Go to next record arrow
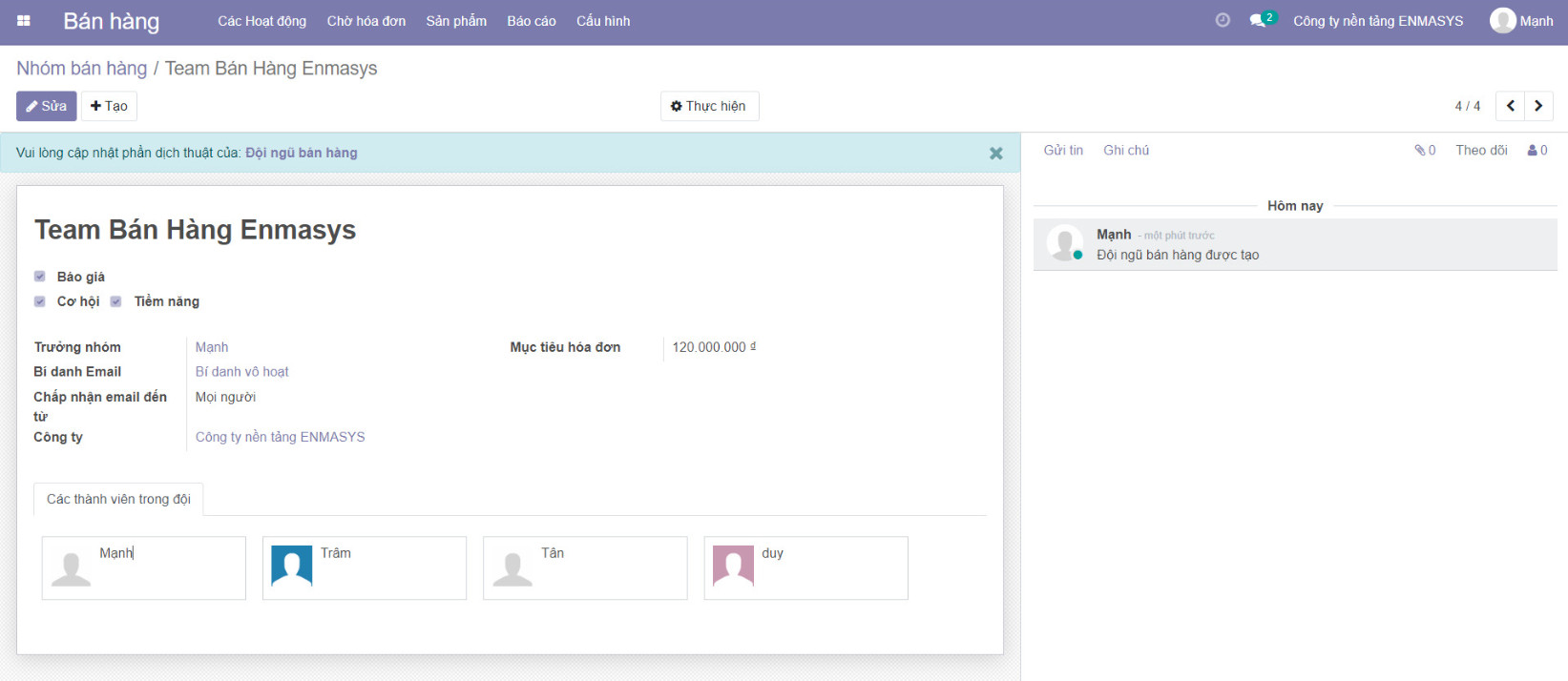Screen dimensions: 1568x681 1538,106
